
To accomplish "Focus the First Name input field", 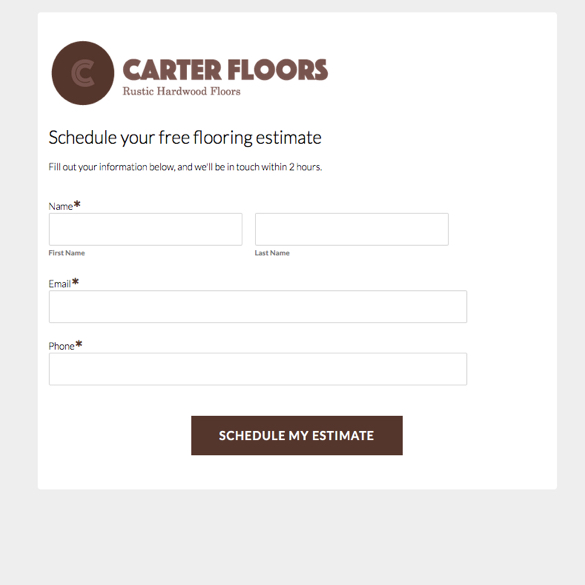I will 146,229.
